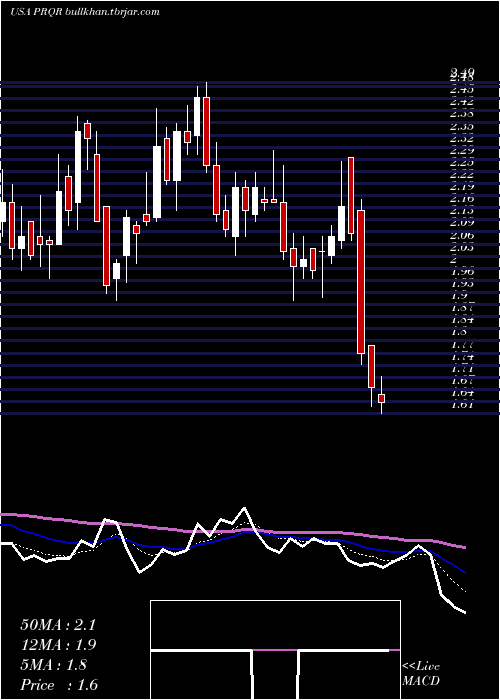Screen dimensions: 500x700
Task: Click the Price : 1.6 value
Action: [x=59, y=685]
